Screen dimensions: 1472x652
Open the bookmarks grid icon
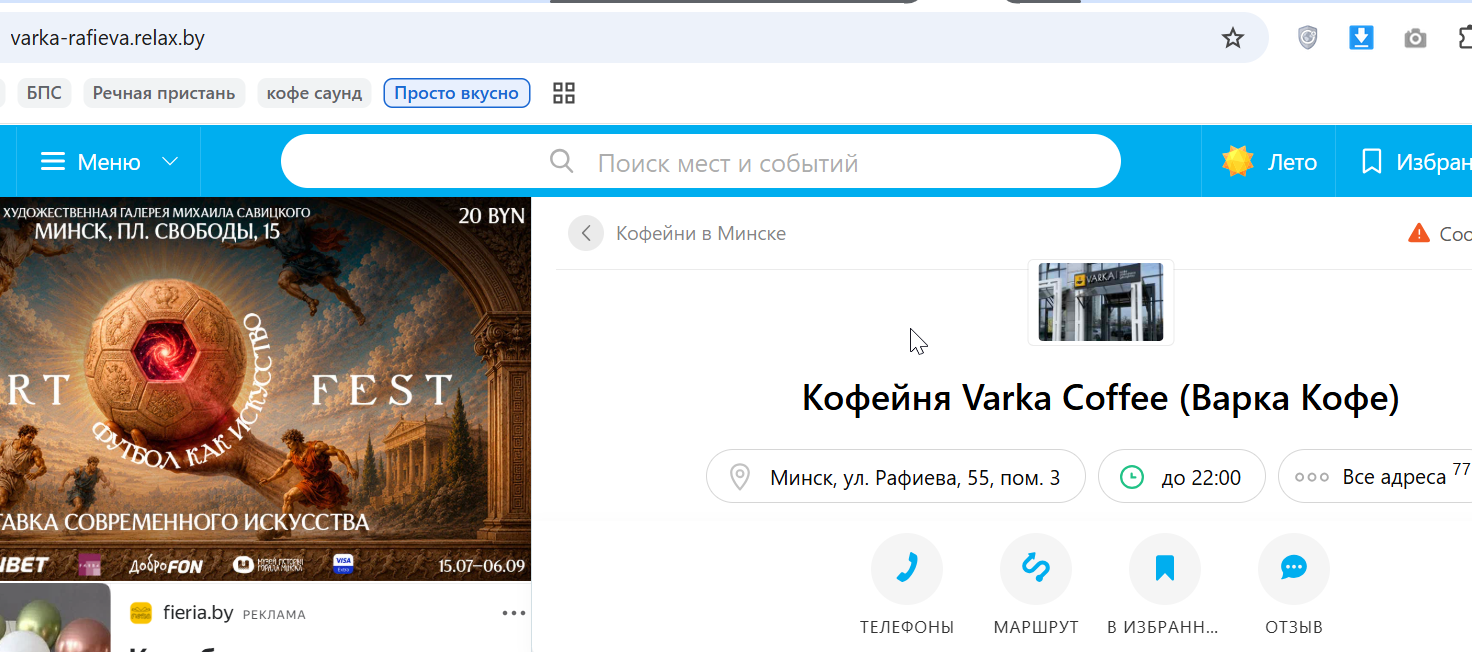564,93
